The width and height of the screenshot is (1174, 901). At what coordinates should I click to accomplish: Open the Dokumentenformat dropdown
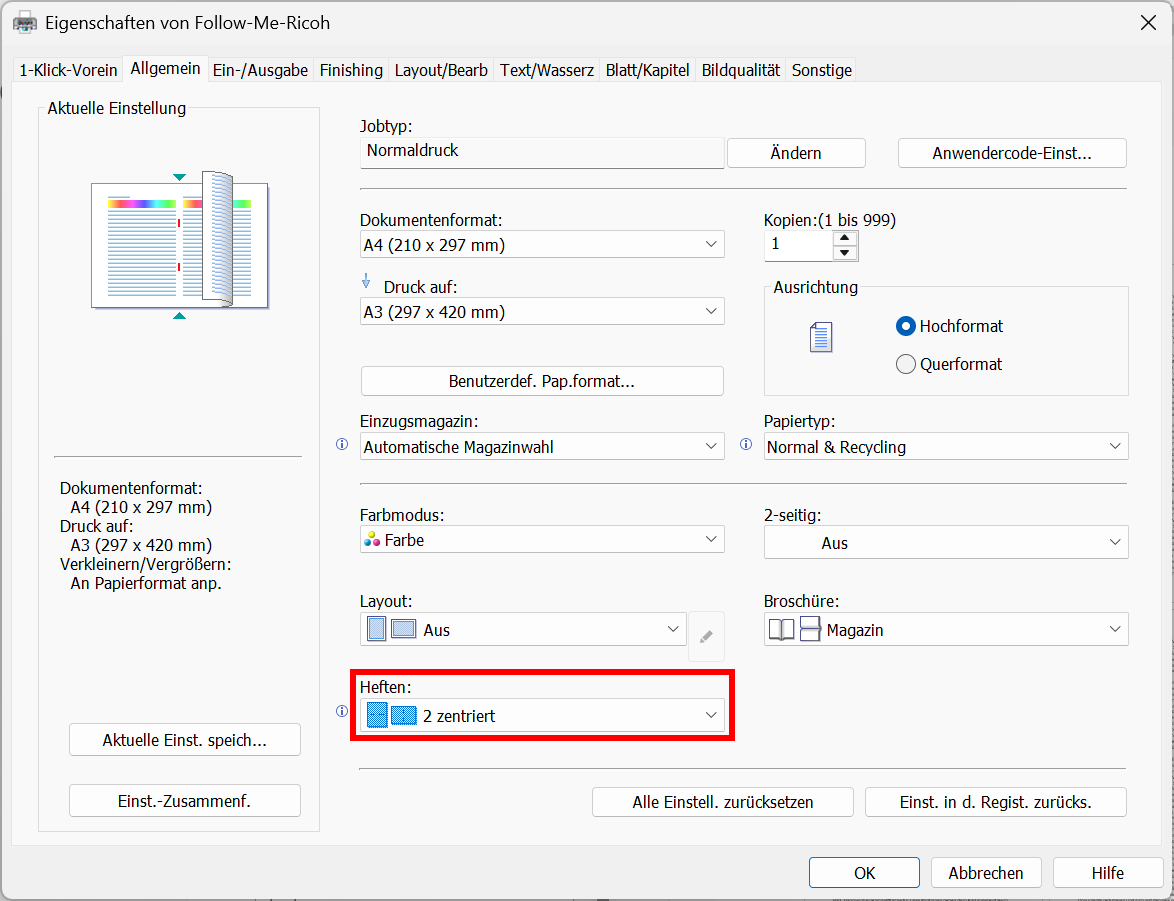click(542, 244)
